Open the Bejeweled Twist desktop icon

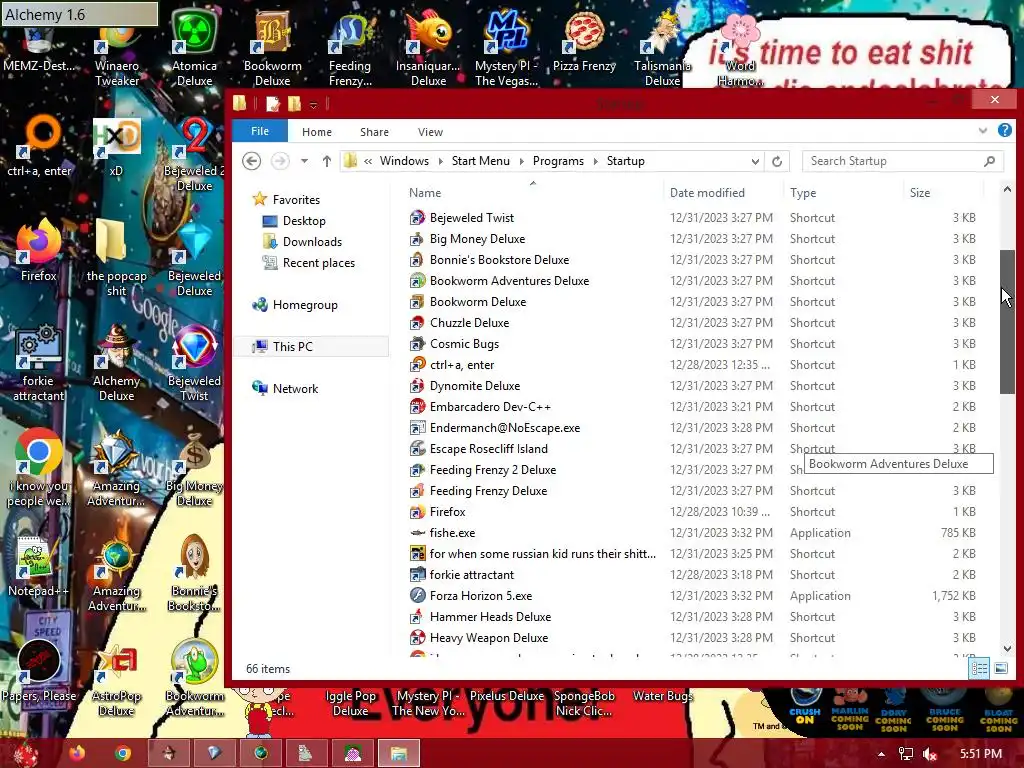(x=194, y=362)
